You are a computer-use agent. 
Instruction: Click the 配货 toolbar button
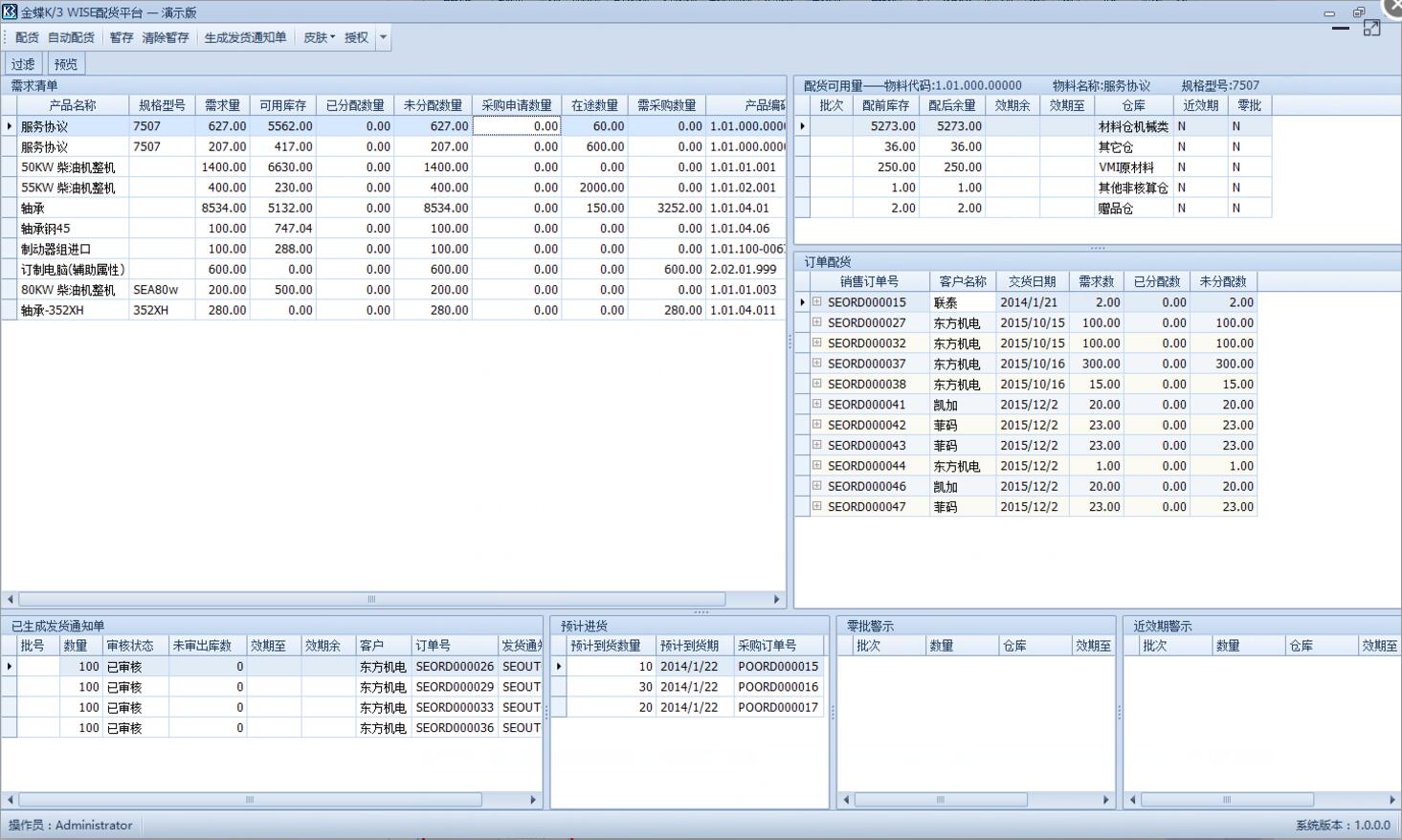coord(27,37)
